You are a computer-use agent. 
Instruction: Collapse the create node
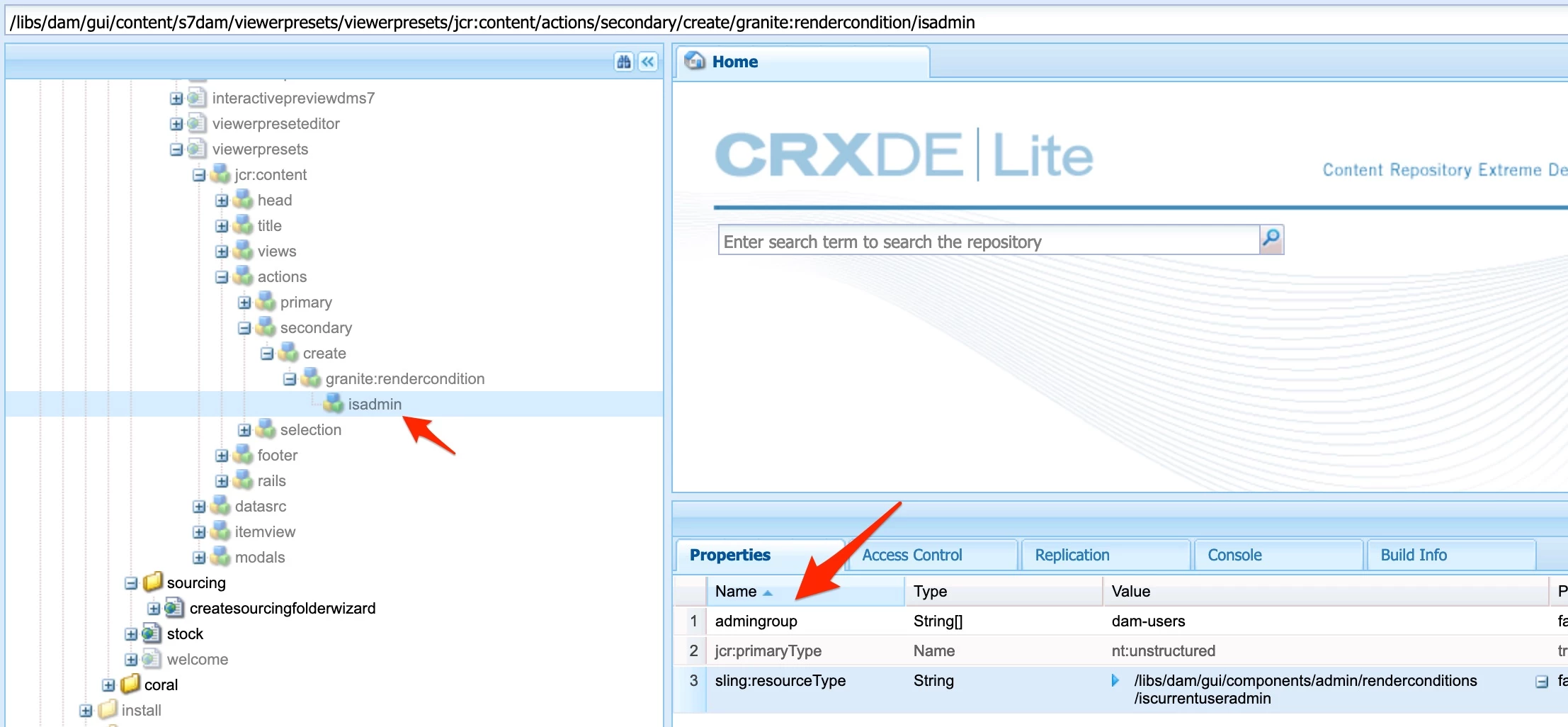tap(267, 354)
